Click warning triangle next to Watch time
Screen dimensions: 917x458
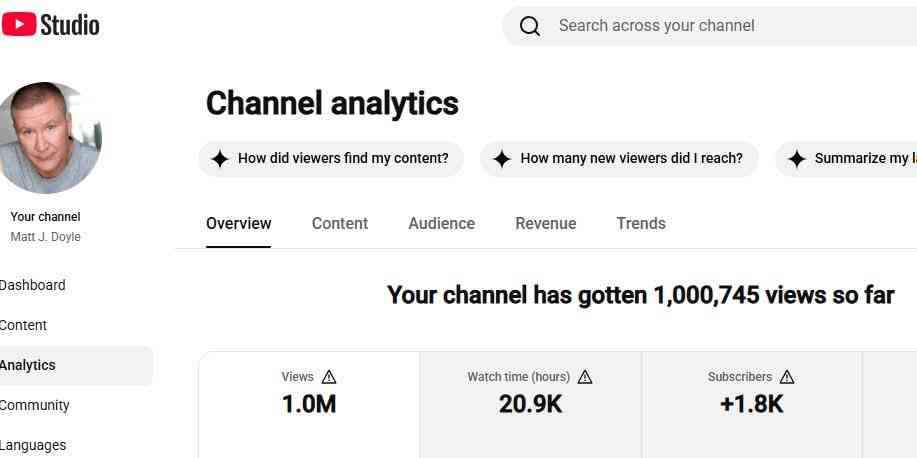click(585, 377)
